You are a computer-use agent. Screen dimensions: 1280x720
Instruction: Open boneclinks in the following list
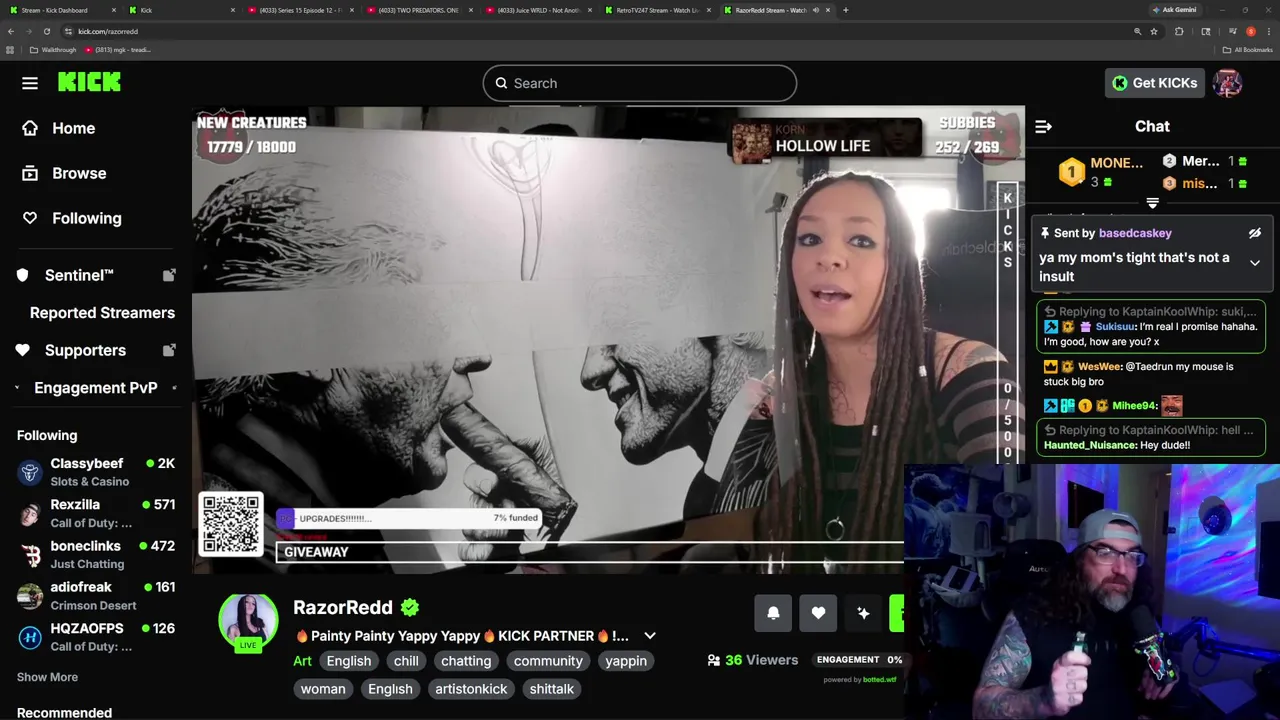tap(96, 554)
